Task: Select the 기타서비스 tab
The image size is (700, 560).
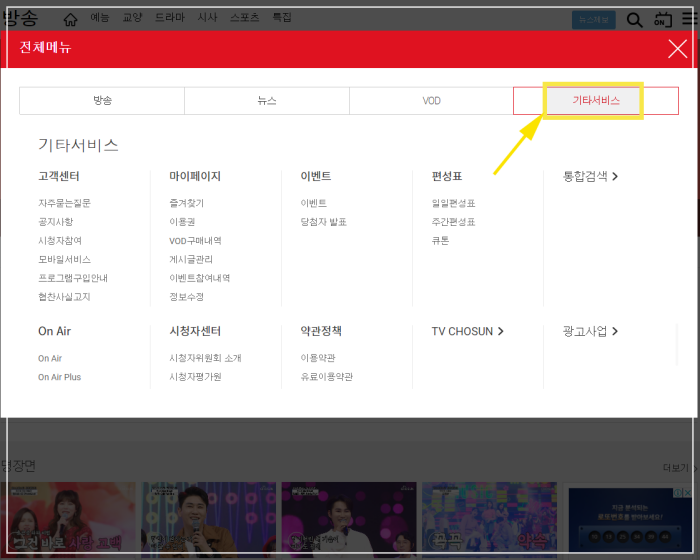Action: click(596, 100)
